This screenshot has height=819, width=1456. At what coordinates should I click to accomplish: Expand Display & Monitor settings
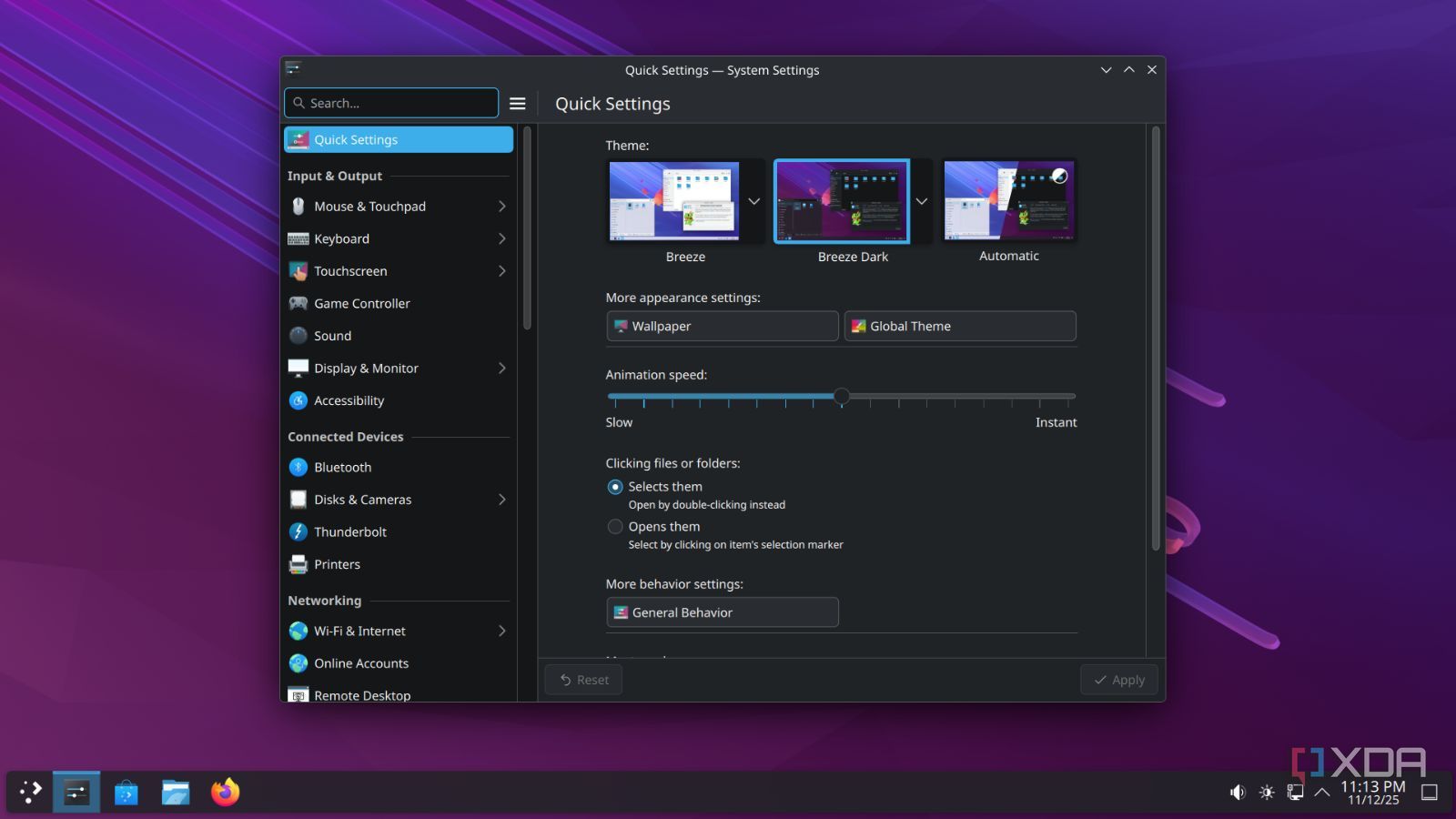tap(501, 369)
